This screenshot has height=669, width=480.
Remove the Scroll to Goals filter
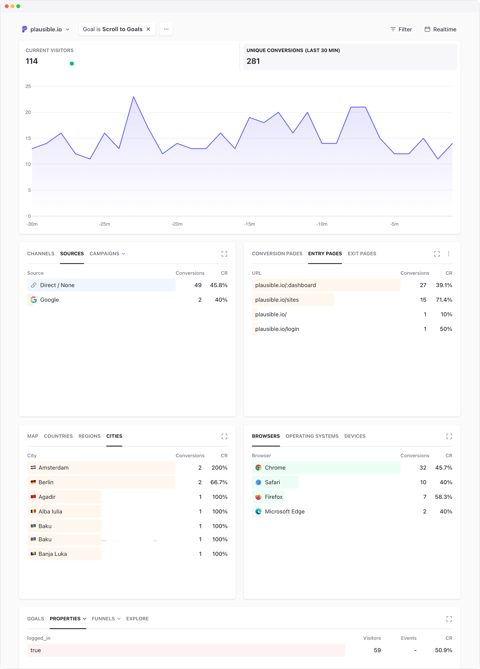(x=148, y=29)
